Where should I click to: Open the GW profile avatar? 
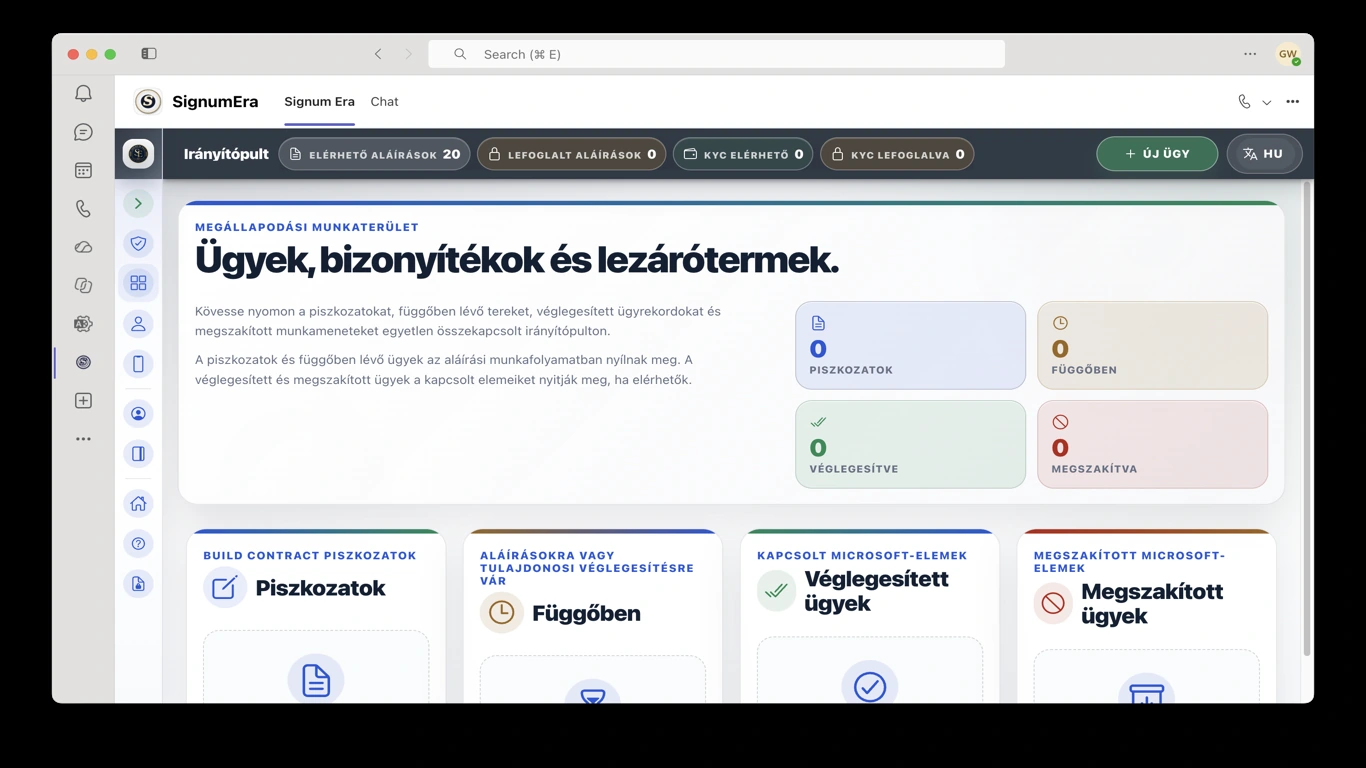coord(1287,54)
